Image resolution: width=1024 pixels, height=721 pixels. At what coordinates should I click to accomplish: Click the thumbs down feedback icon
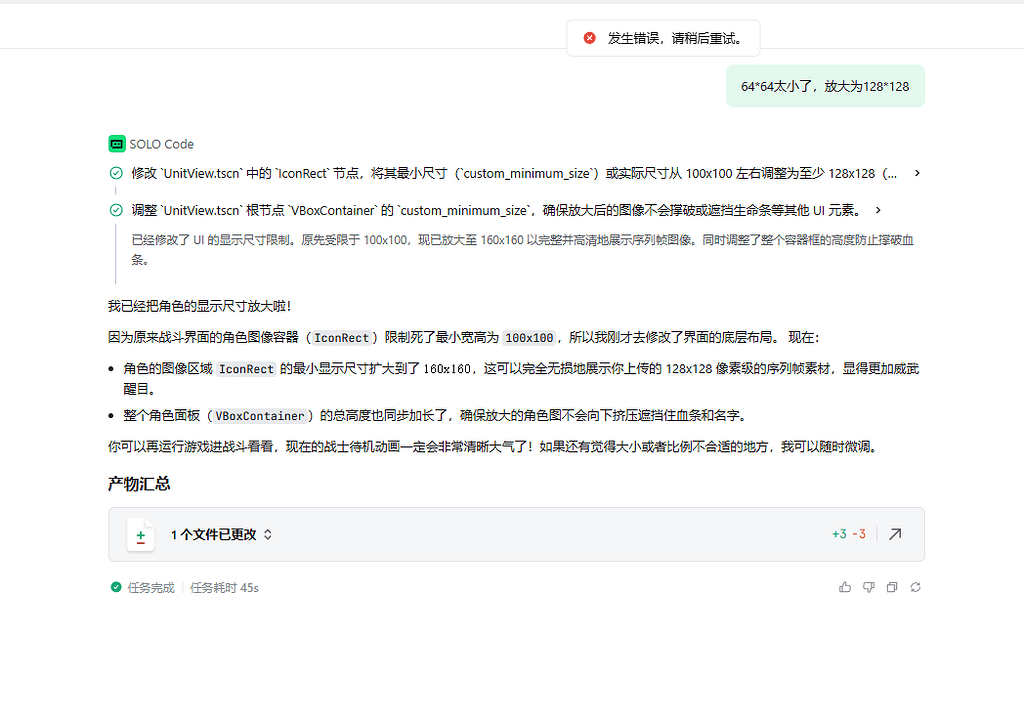pyautogui.click(x=869, y=587)
